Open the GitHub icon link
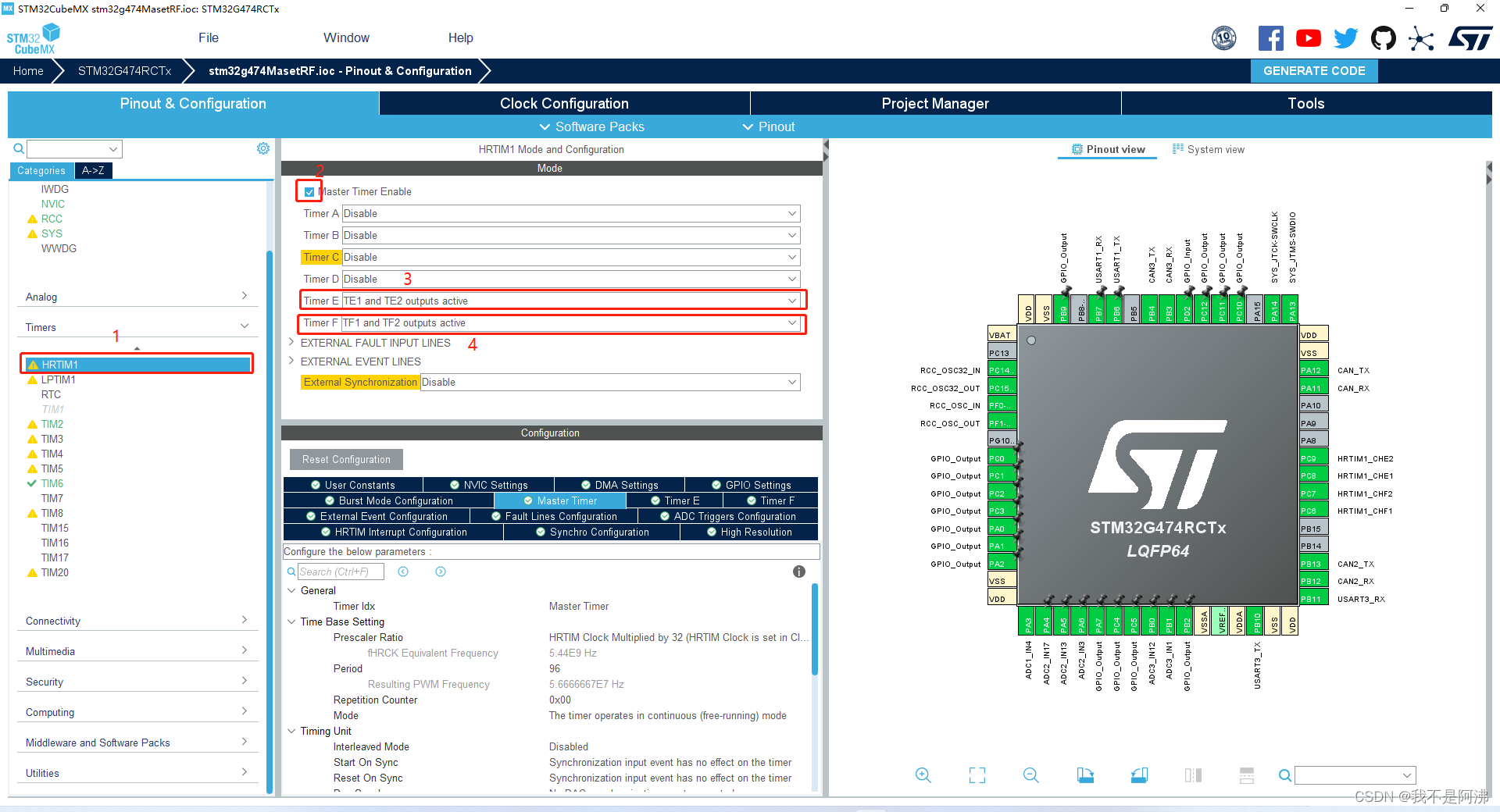Screen dimensions: 1500x812 (x=1384, y=38)
